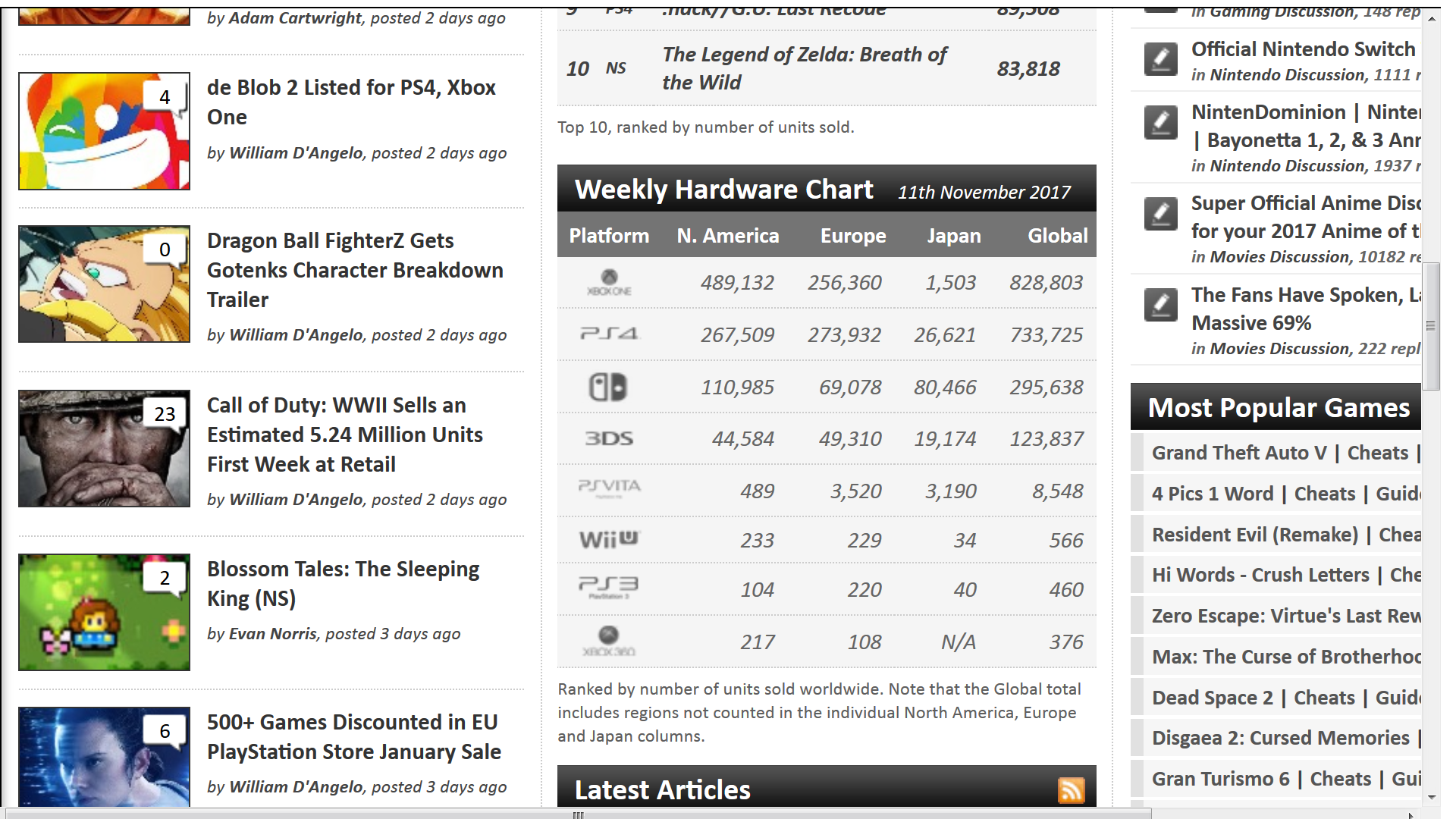Click the Weekly Hardware Chart heading
This screenshot has width=1456, height=819.
tap(723, 190)
